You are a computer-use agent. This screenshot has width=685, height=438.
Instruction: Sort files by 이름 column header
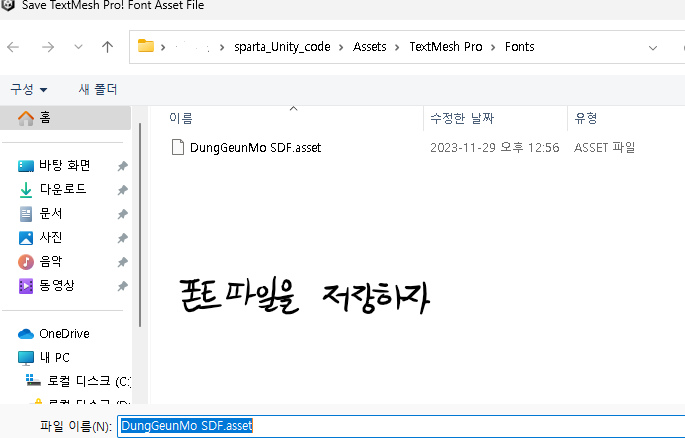tap(181, 118)
